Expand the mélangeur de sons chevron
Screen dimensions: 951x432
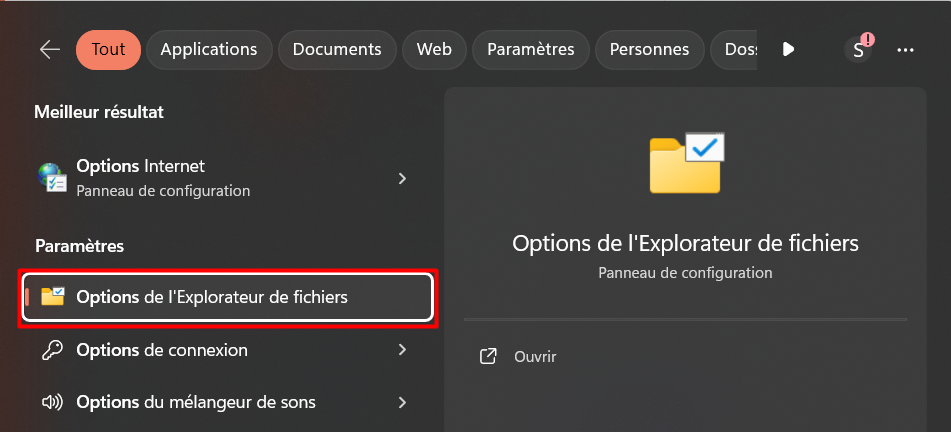point(402,403)
